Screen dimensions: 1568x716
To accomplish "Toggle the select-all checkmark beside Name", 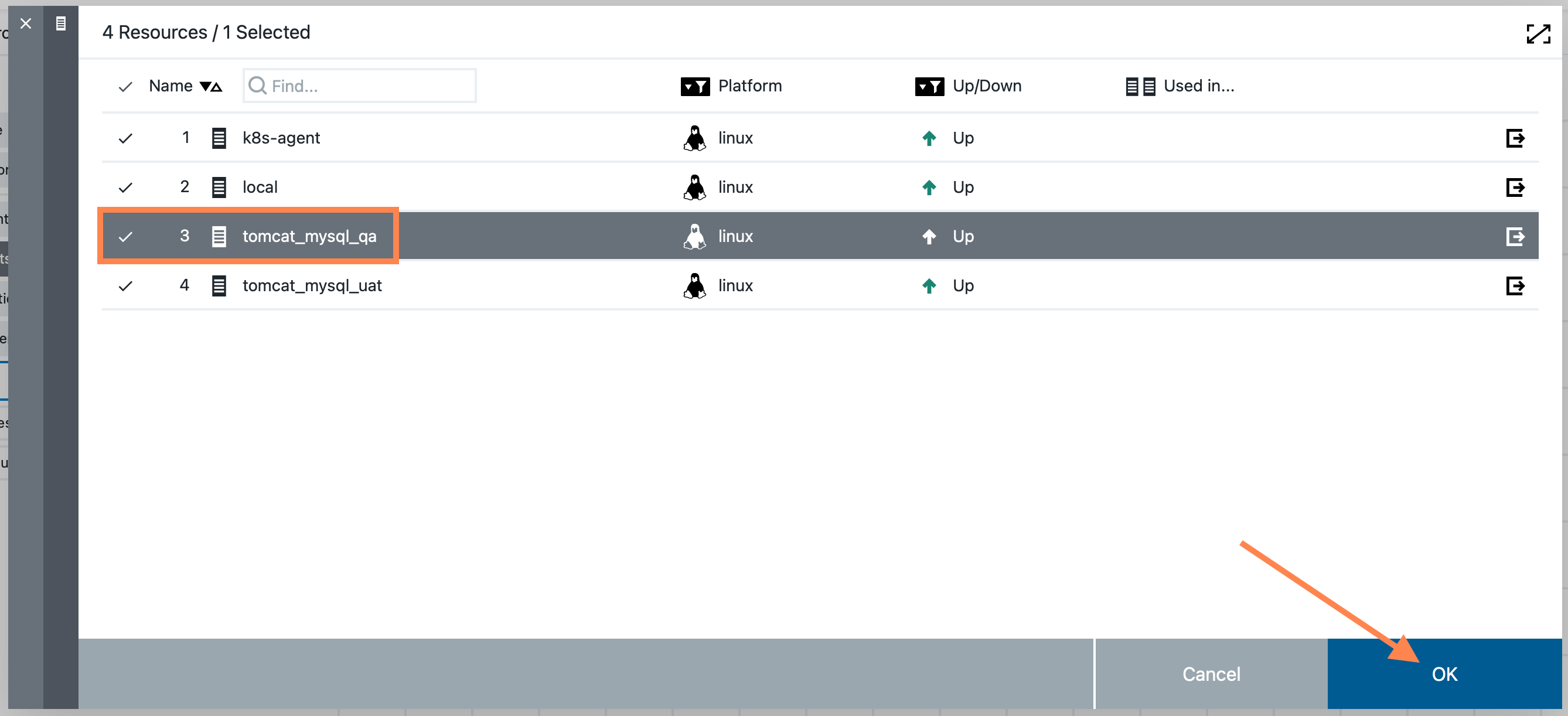I will 125,87.
